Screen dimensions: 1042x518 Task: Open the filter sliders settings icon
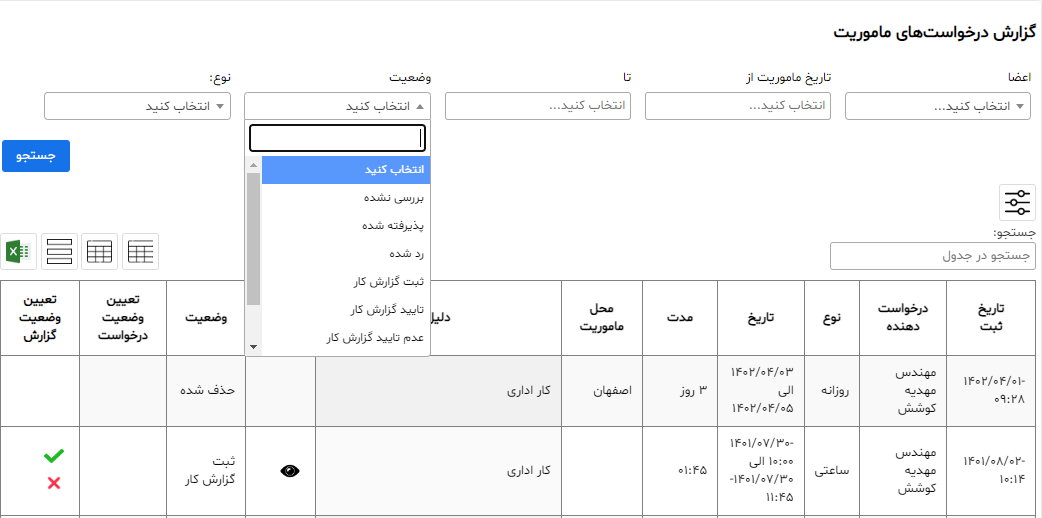pyautogui.click(x=1017, y=202)
